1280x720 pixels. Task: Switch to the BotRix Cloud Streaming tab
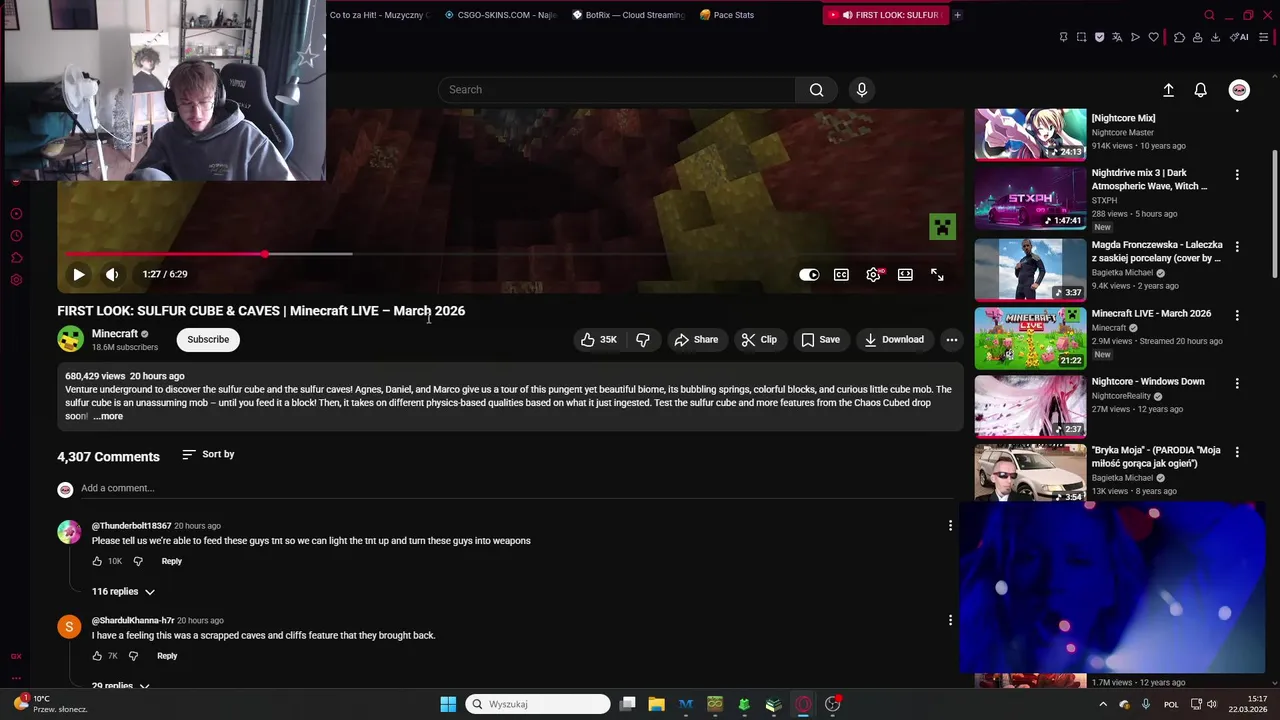point(628,15)
